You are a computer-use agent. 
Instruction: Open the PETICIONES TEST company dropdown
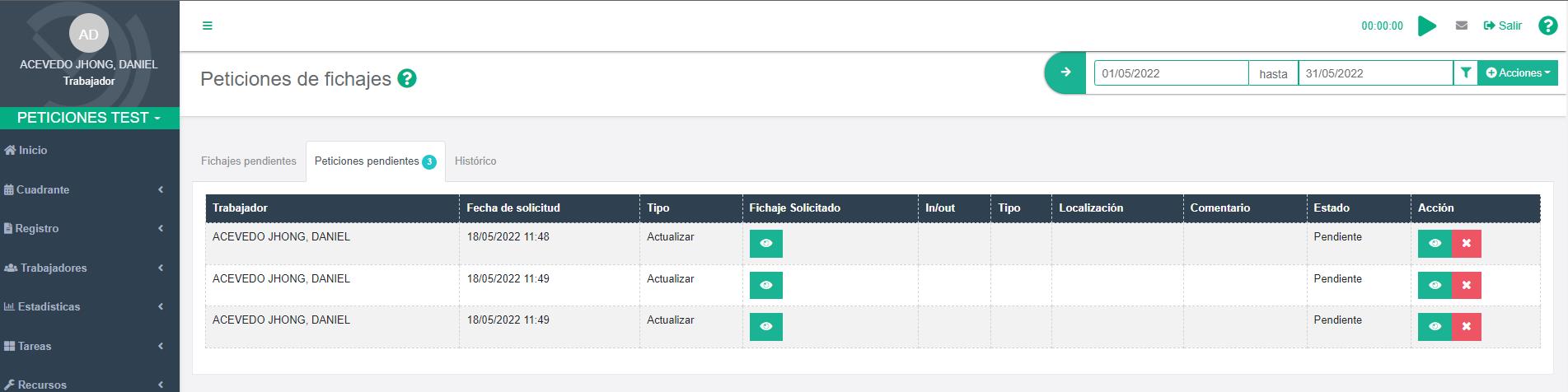89,118
